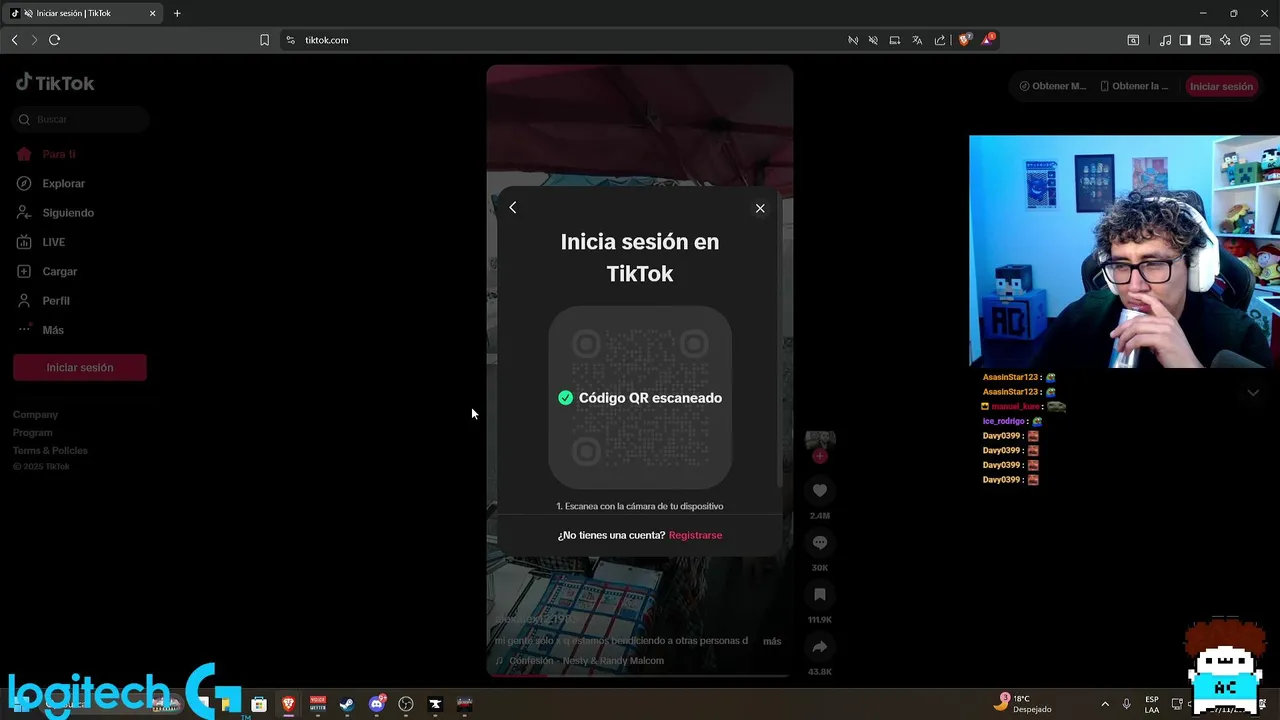Image resolution: width=1280 pixels, height=720 pixels.
Task: Click the translate page icon
Action: click(x=917, y=40)
